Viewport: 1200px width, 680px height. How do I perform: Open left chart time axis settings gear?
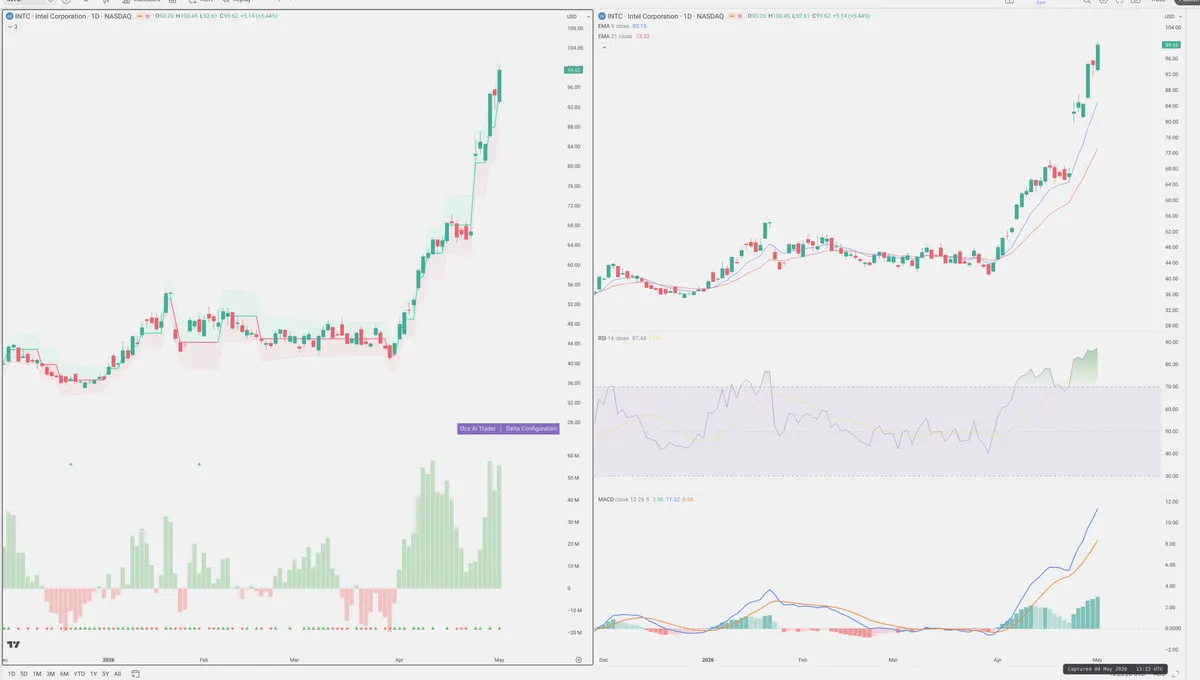(579, 660)
